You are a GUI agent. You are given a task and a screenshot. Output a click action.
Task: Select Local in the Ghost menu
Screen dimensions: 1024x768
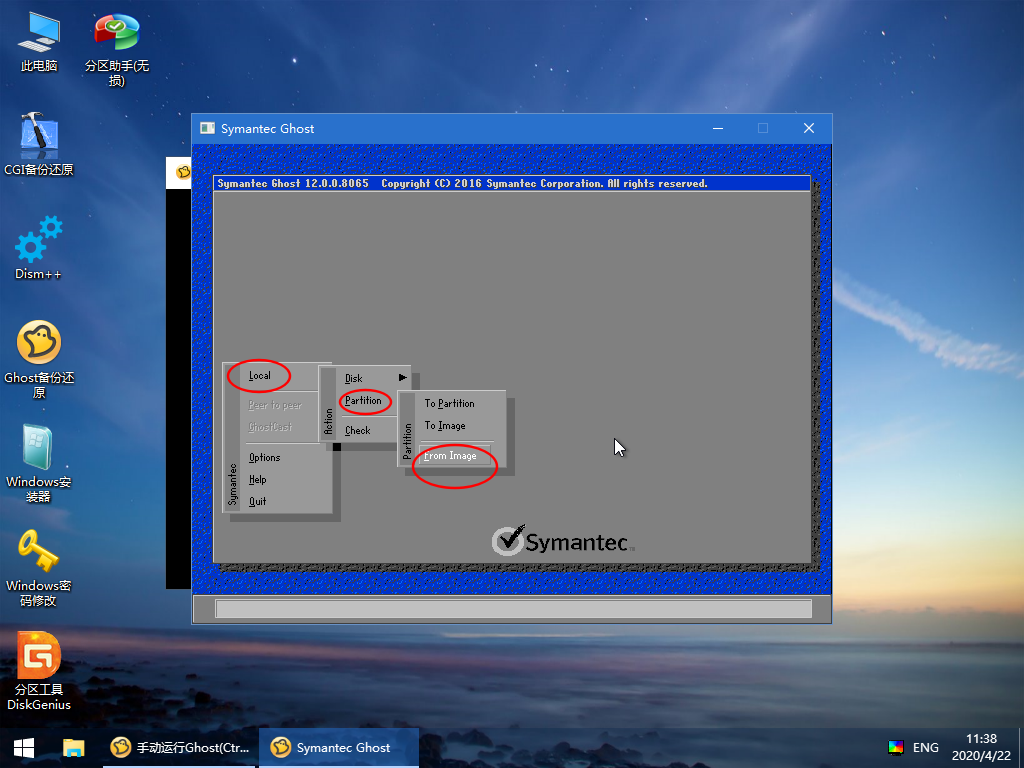pyautogui.click(x=259, y=376)
